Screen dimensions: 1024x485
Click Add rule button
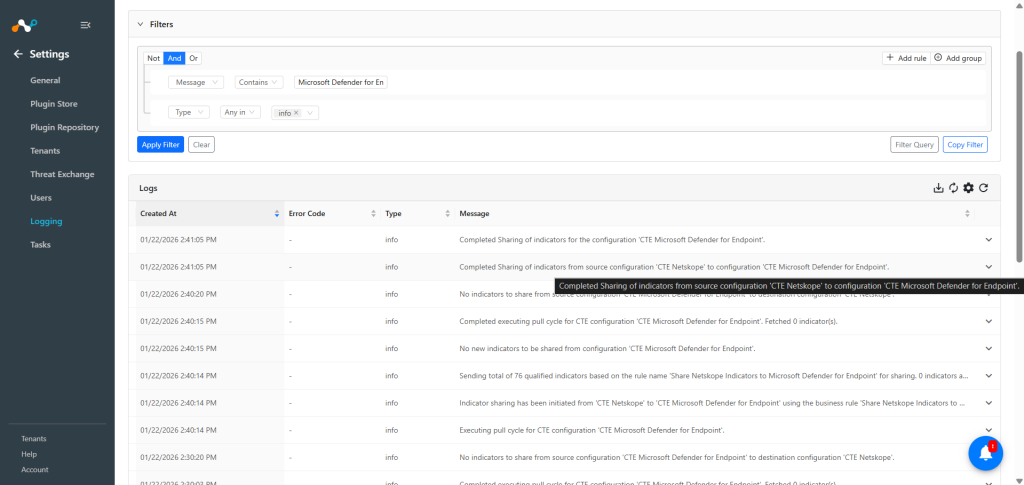click(906, 58)
